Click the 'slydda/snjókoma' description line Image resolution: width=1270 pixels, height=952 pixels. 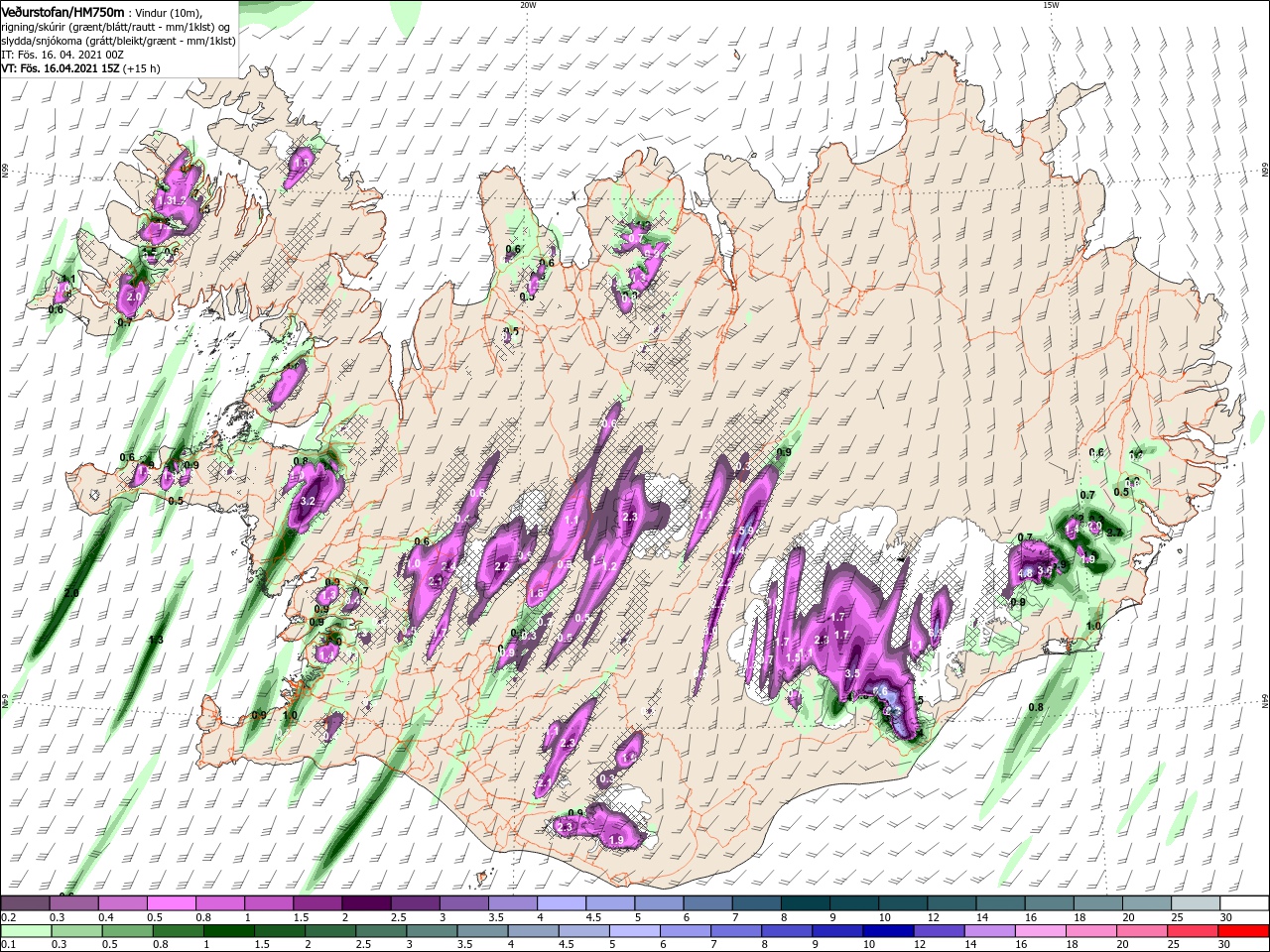(118, 41)
